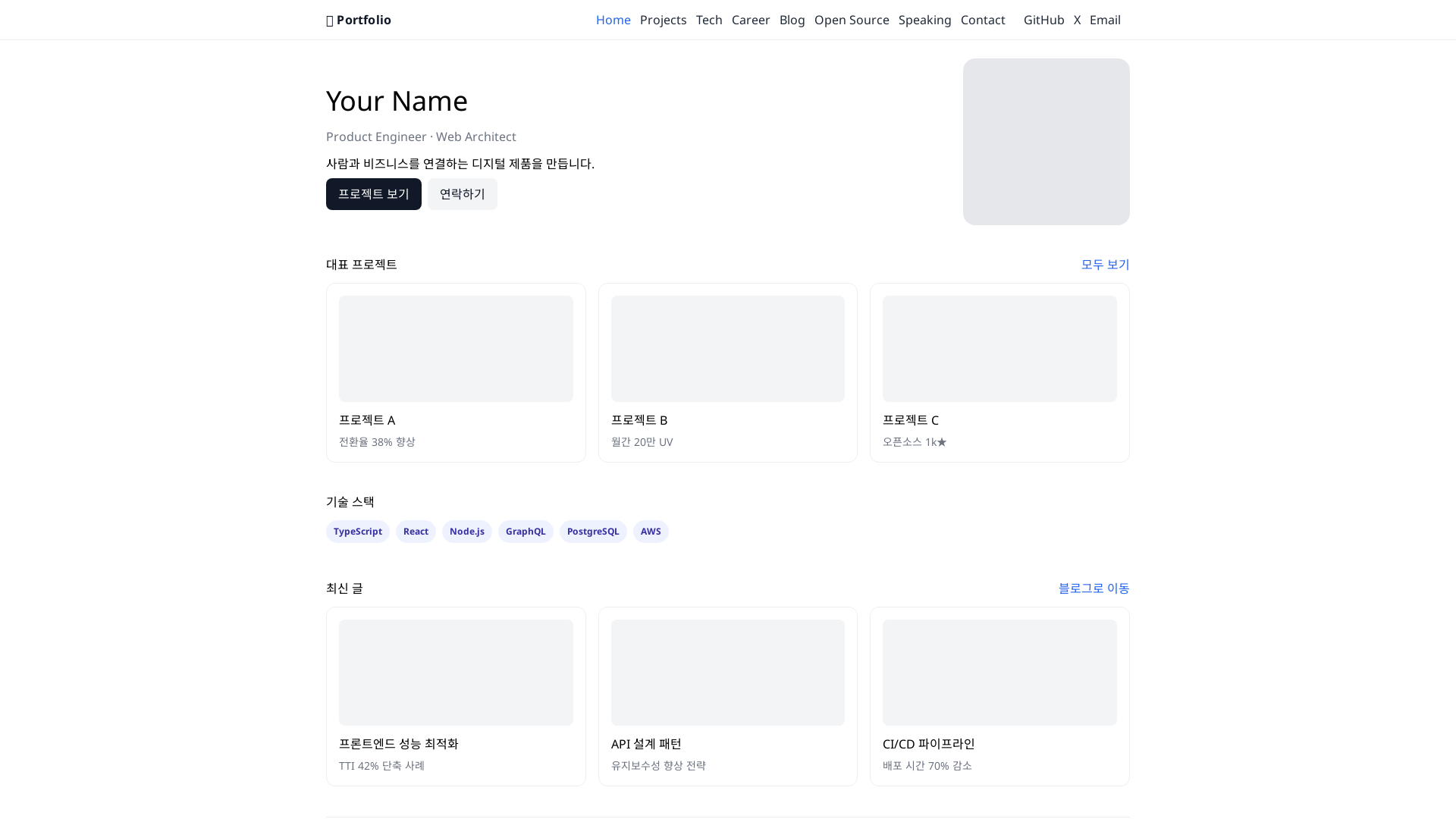This screenshot has height=819, width=1456.
Task: Click the 블로그로 이동 link
Action: point(1094,588)
